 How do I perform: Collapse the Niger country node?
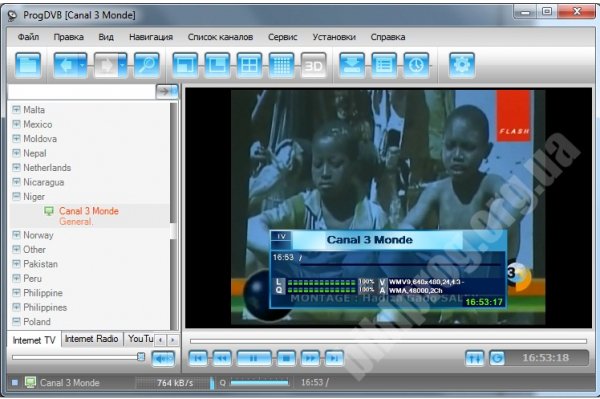[x=16, y=196]
